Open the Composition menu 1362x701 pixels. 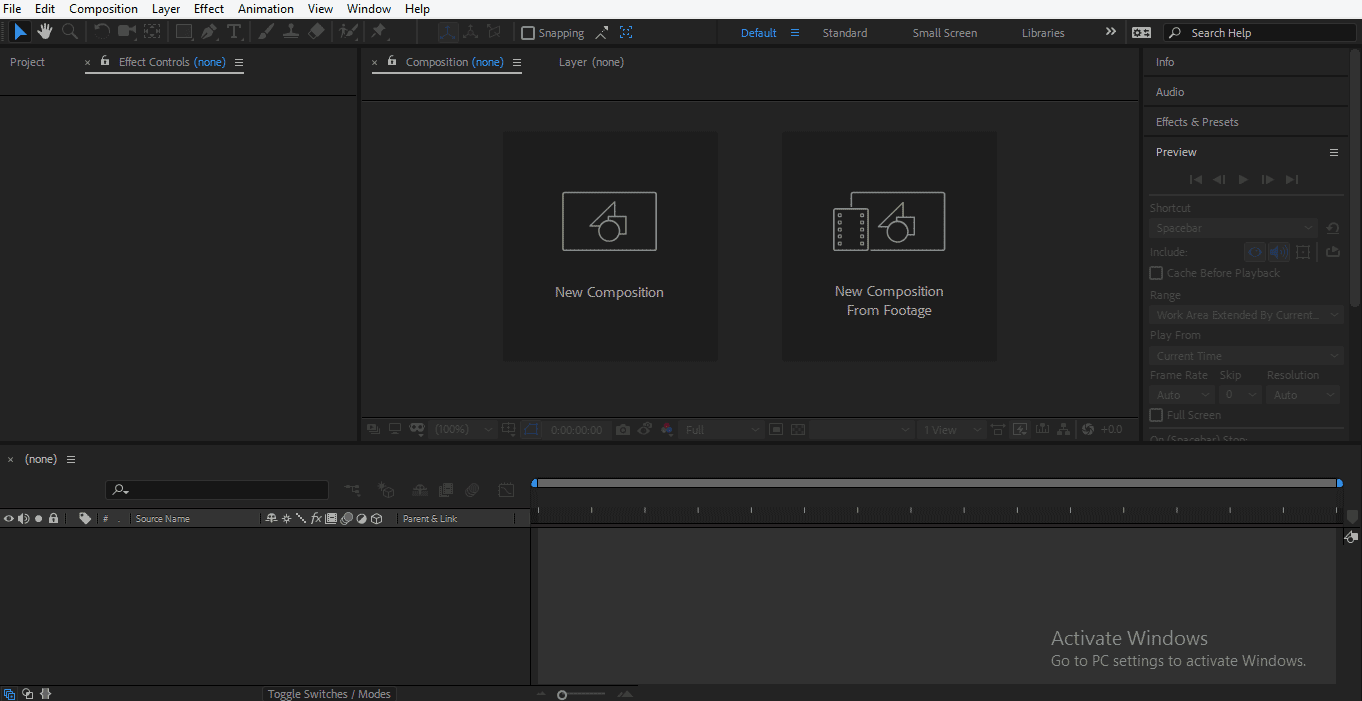(103, 8)
